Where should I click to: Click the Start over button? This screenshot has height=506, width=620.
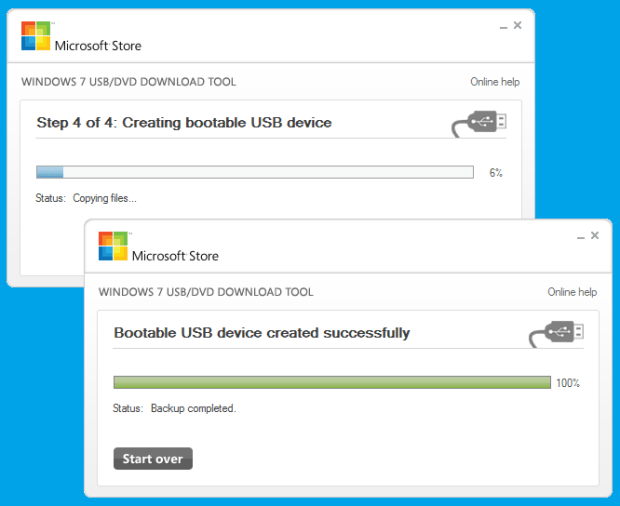(x=153, y=459)
